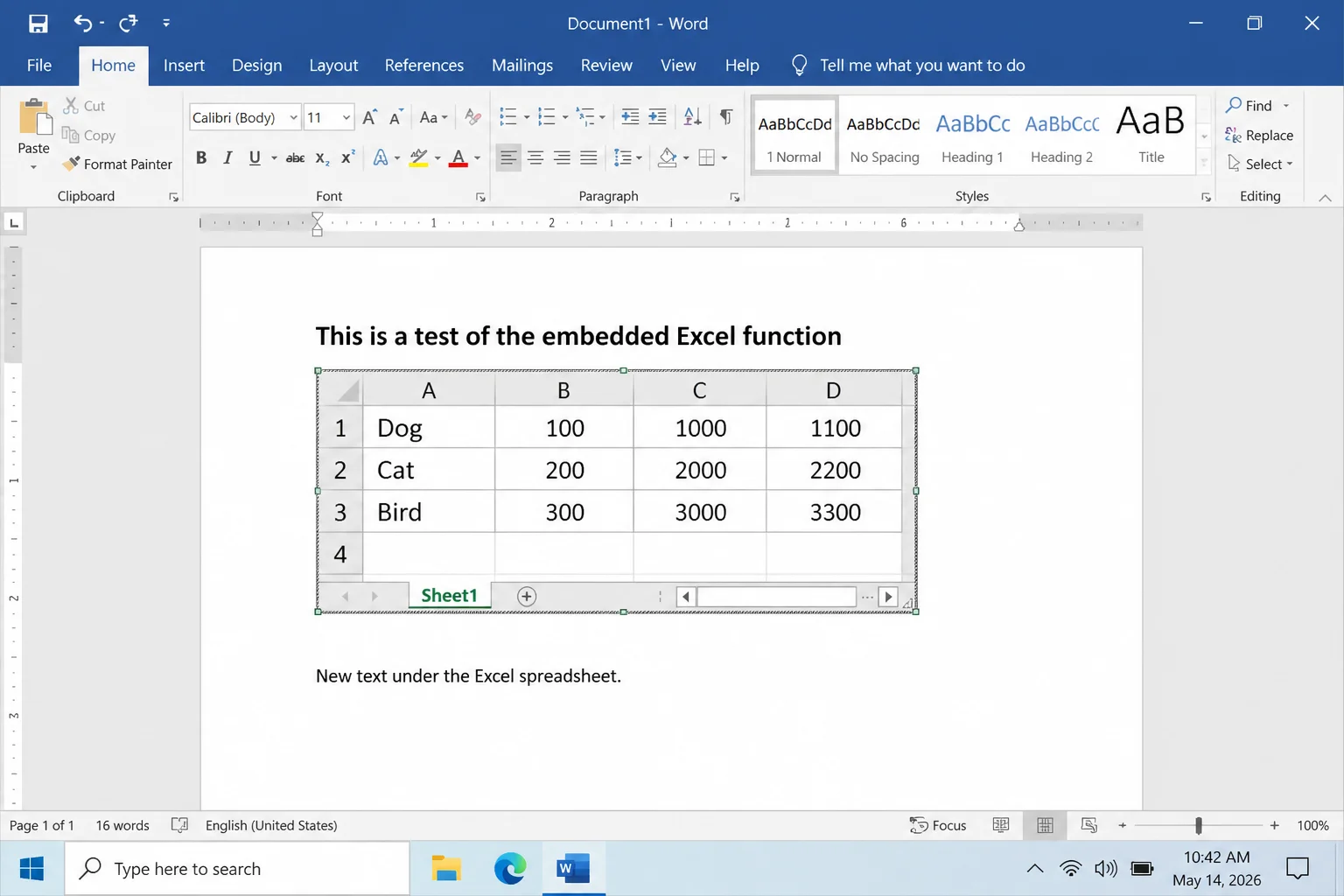Apply the No Spacing style
The height and width of the screenshot is (896, 1344).
[x=885, y=136]
